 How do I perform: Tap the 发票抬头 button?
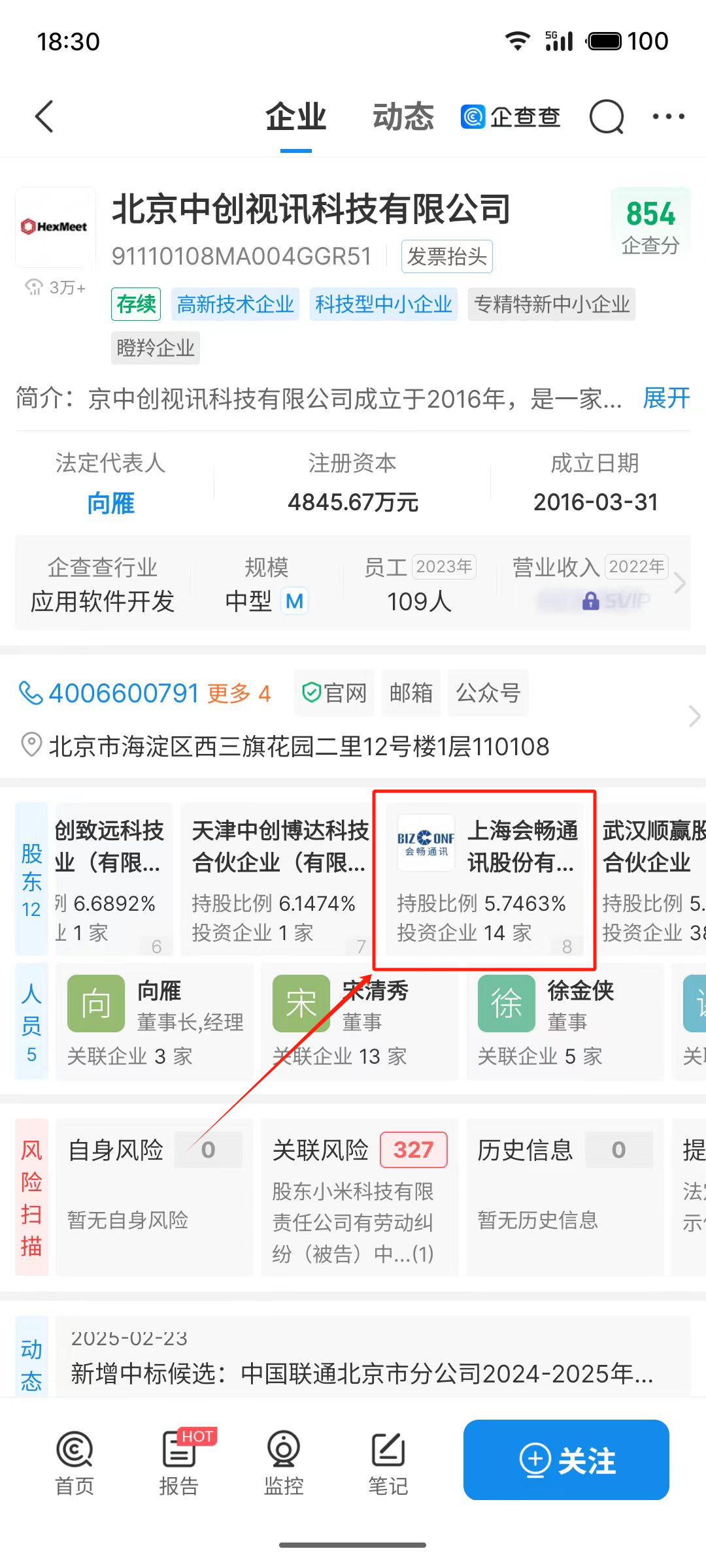coord(447,256)
